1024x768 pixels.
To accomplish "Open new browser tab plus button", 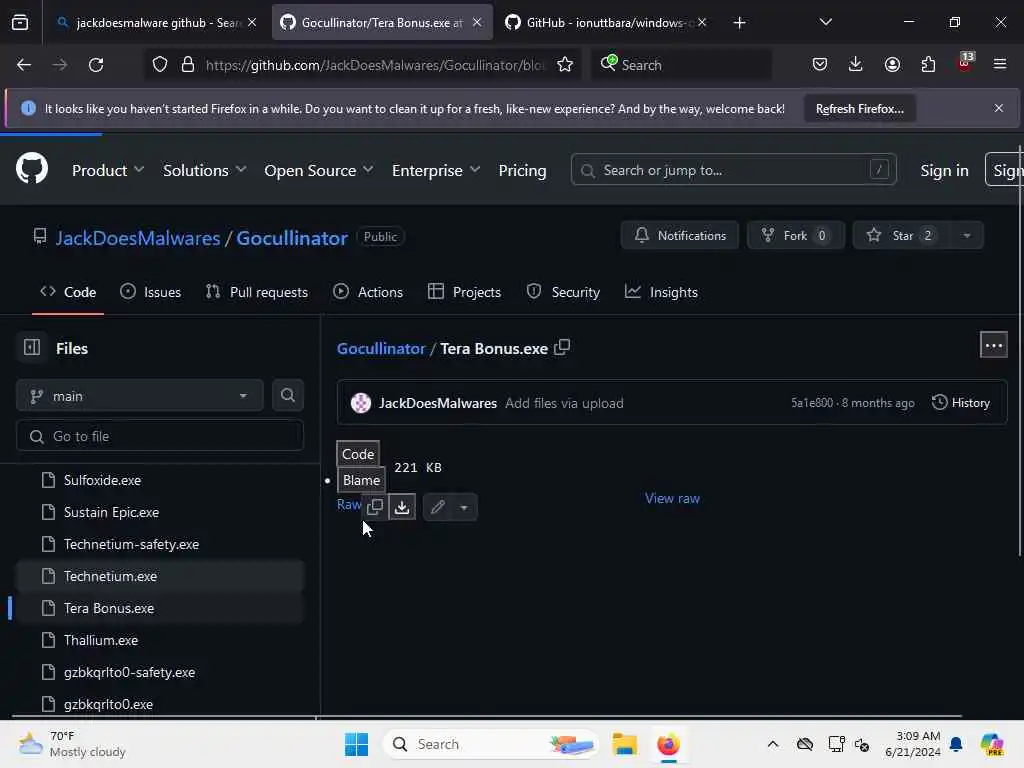I will tap(739, 23).
